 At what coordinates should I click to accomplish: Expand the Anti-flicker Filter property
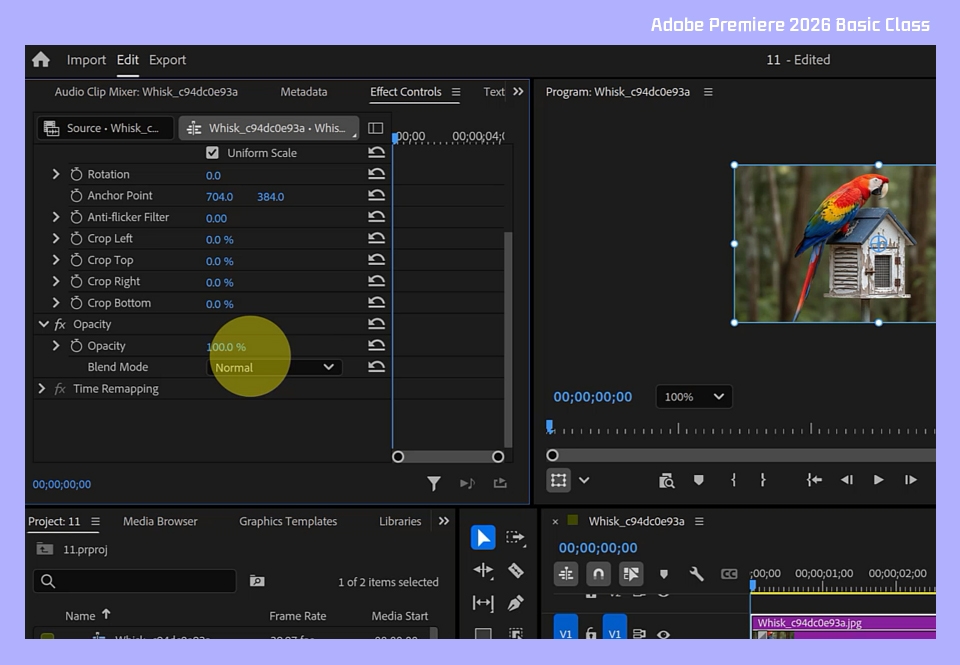[x=56, y=217]
